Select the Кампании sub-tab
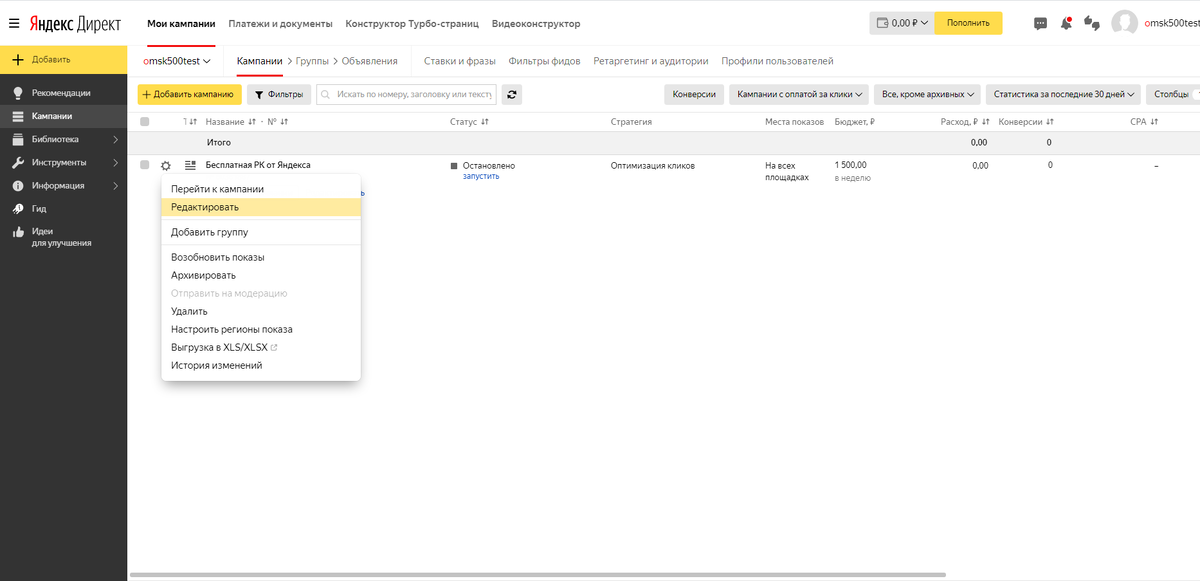1200x581 pixels. pyautogui.click(x=260, y=61)
